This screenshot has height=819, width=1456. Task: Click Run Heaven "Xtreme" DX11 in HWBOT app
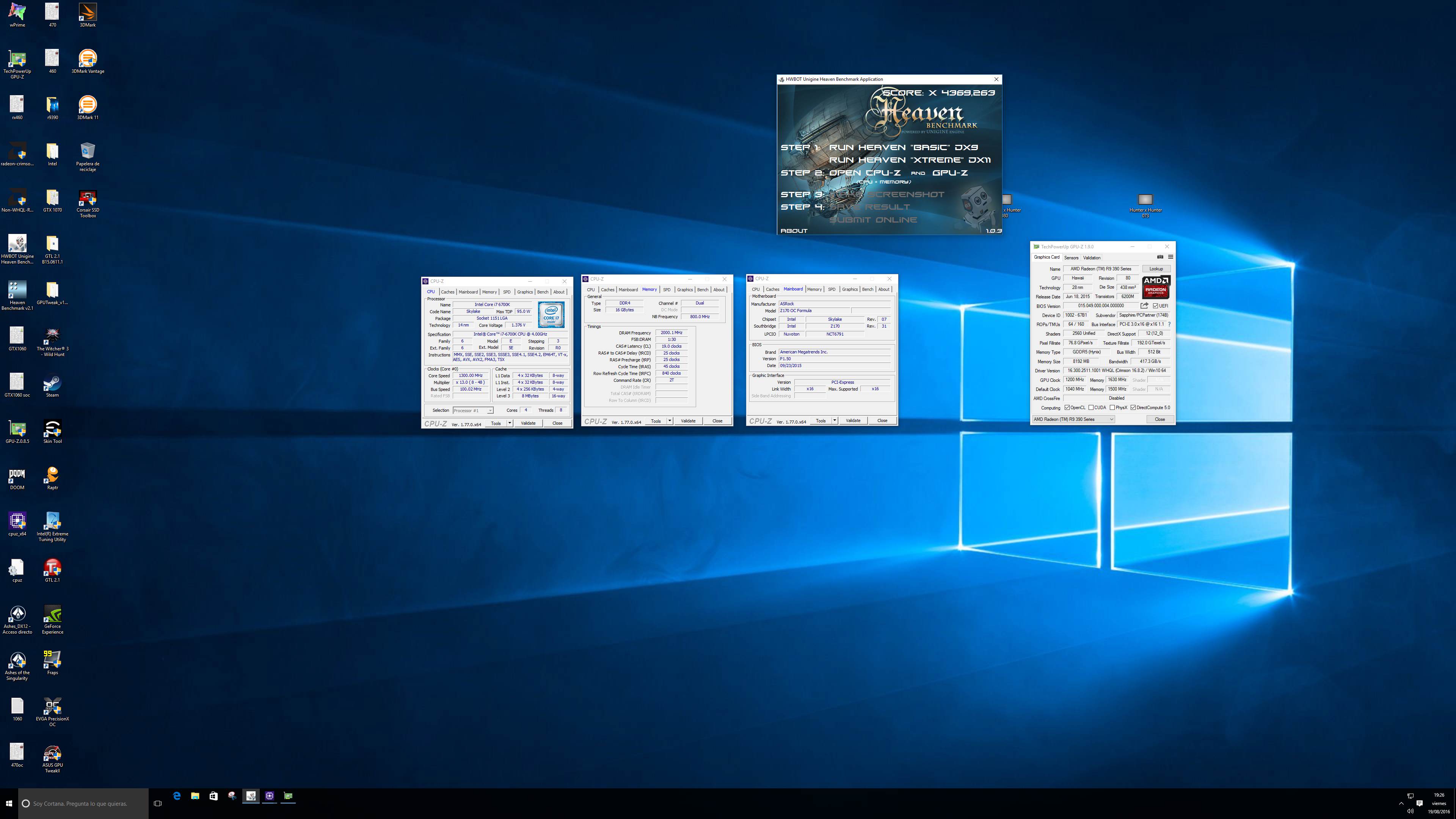click(x=910, y=160)
